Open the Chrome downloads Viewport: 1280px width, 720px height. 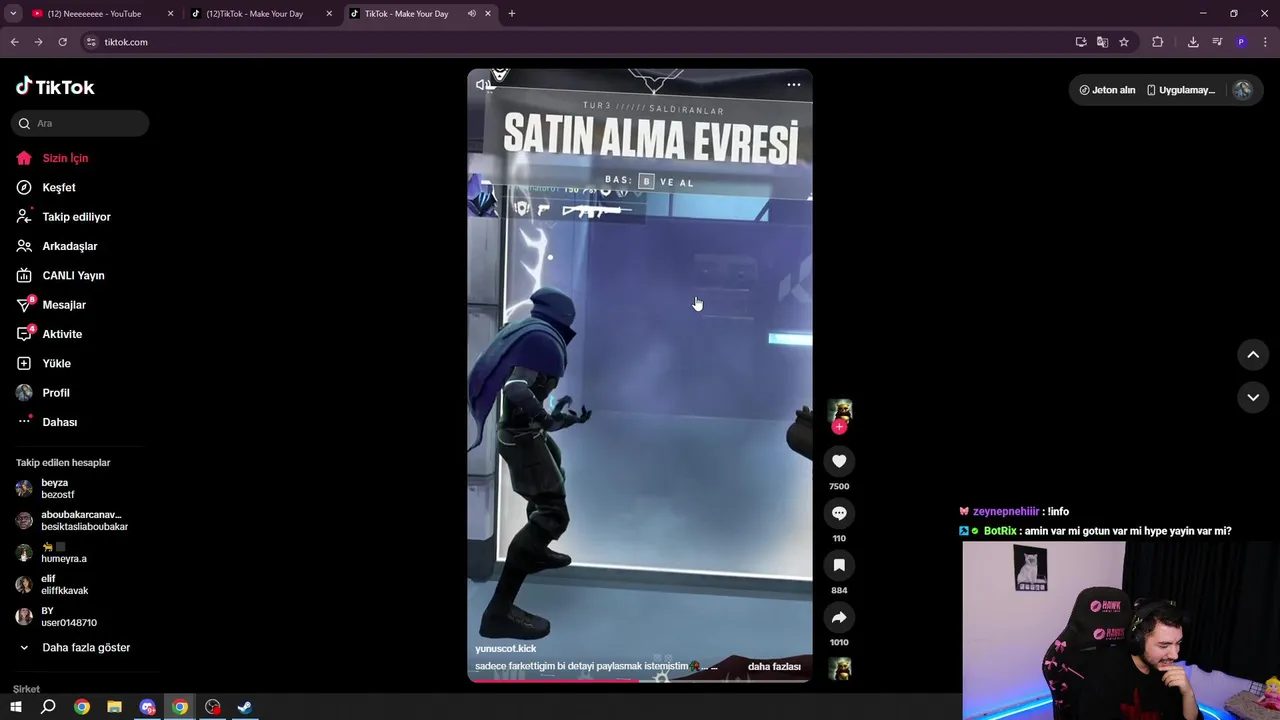(1193, 42)
